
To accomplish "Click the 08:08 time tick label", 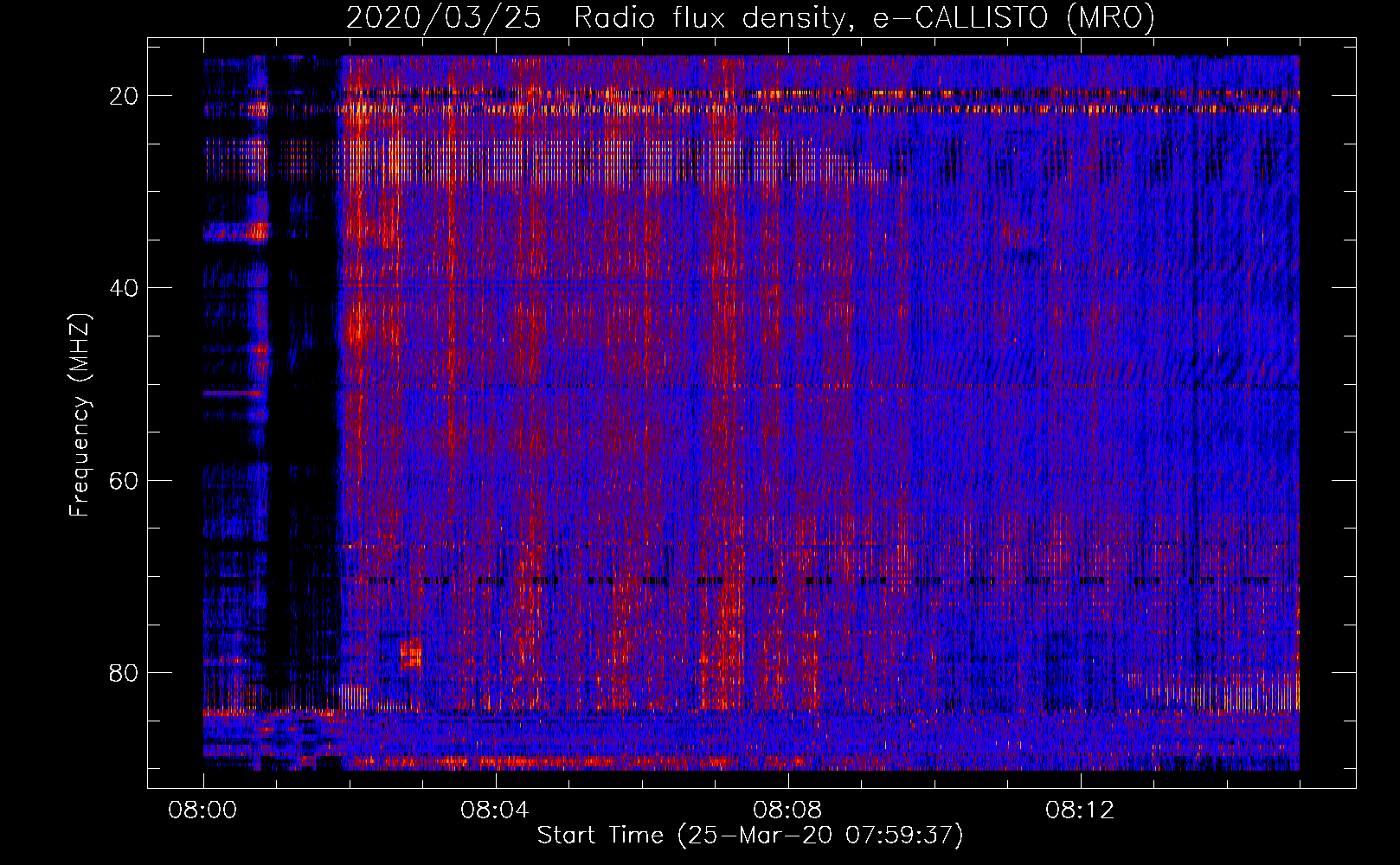I will (787, 811).
